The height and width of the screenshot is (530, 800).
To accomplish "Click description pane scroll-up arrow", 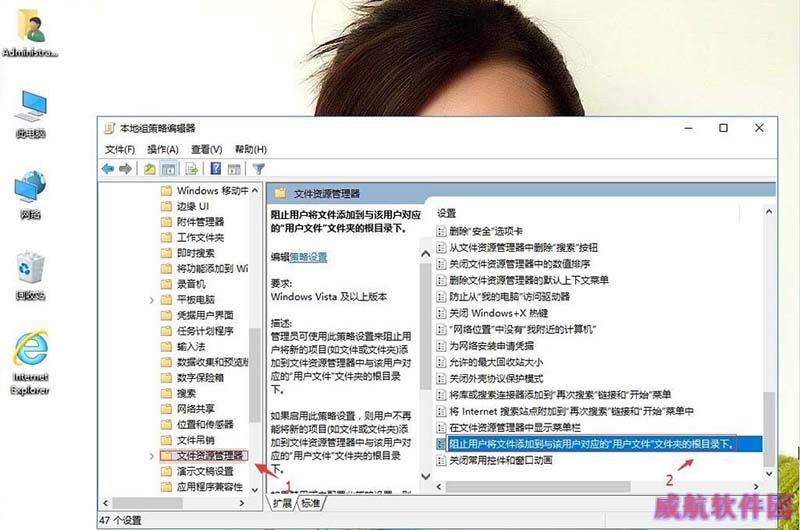I will click(x=426, y=254).
